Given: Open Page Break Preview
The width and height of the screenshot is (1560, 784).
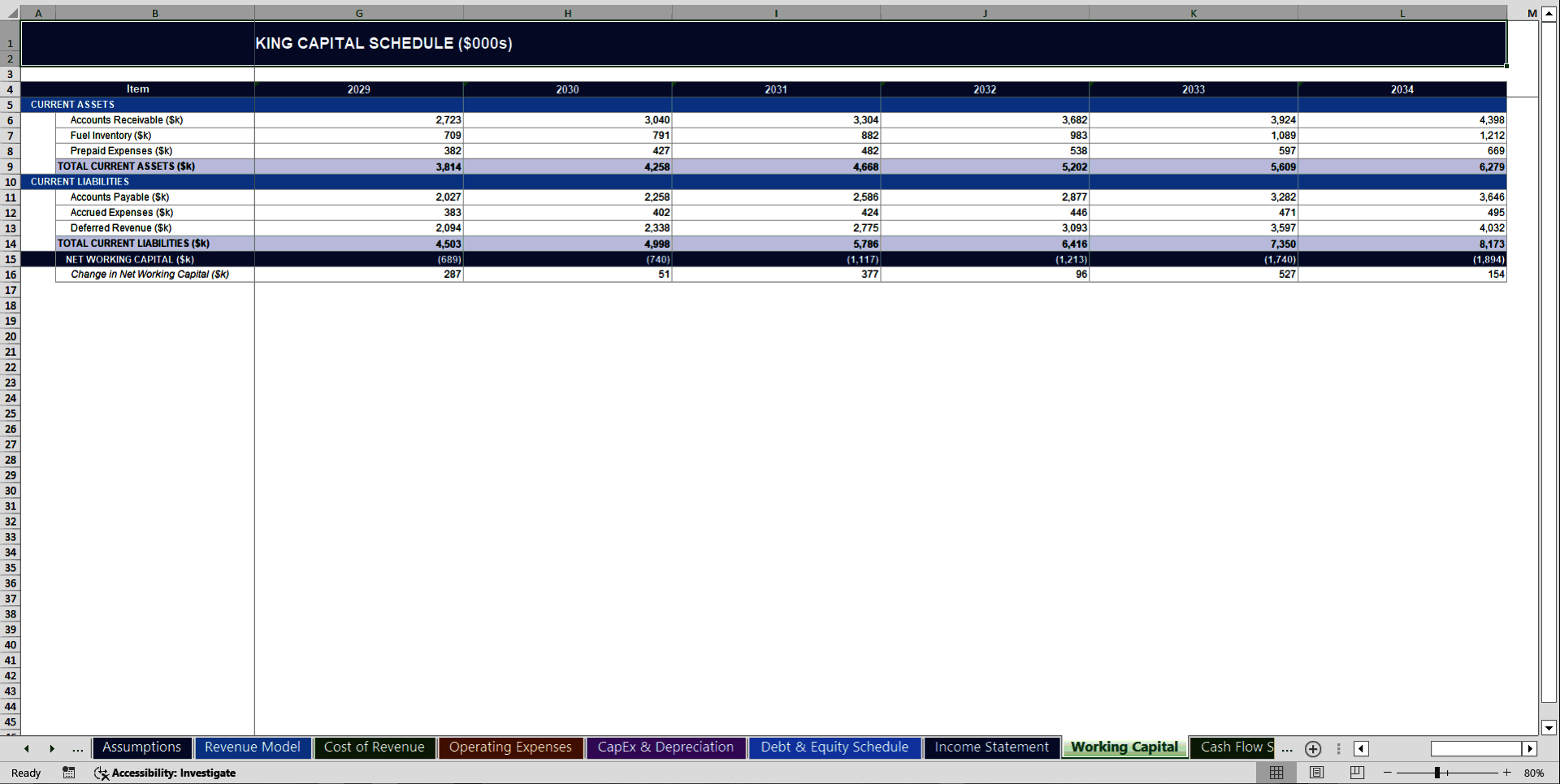Looking at the screenshot, I should [1355, 773].
